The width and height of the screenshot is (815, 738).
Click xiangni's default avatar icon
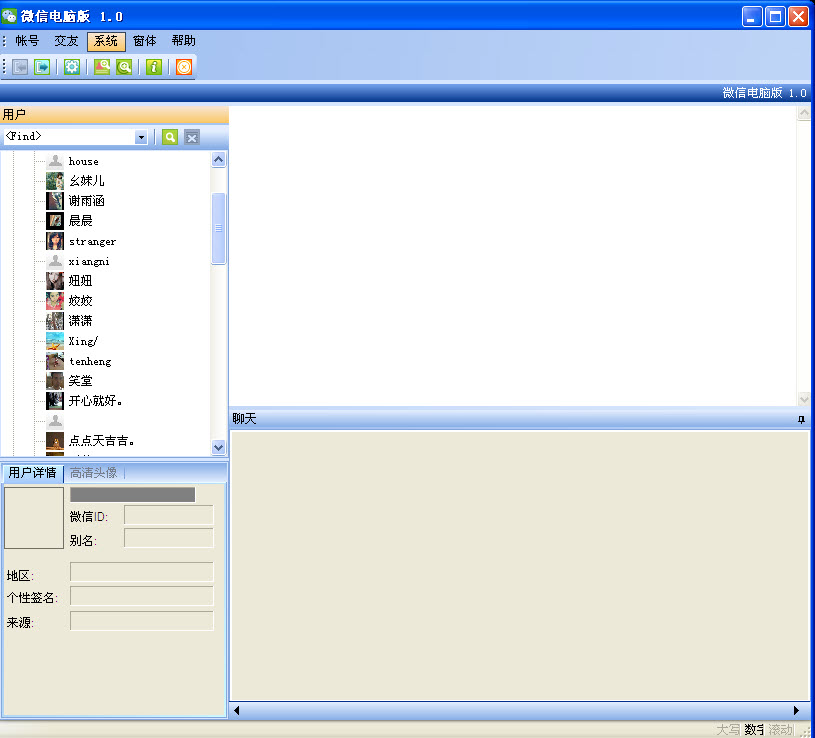[55, 261]
